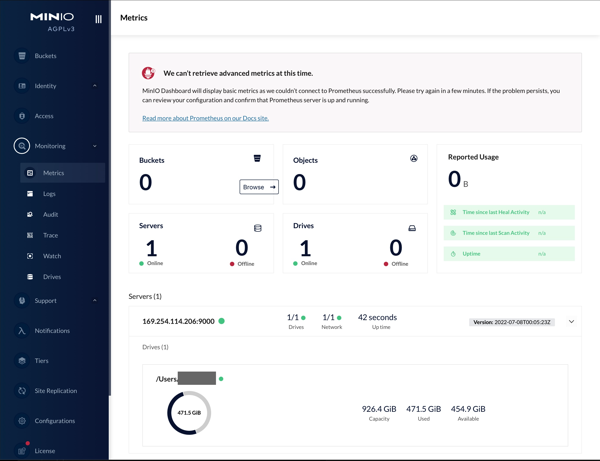Screen dimensions: 600x461
Task: Select the Access sidebar icon
Action: pyautogui.click(x=22, y=116)
